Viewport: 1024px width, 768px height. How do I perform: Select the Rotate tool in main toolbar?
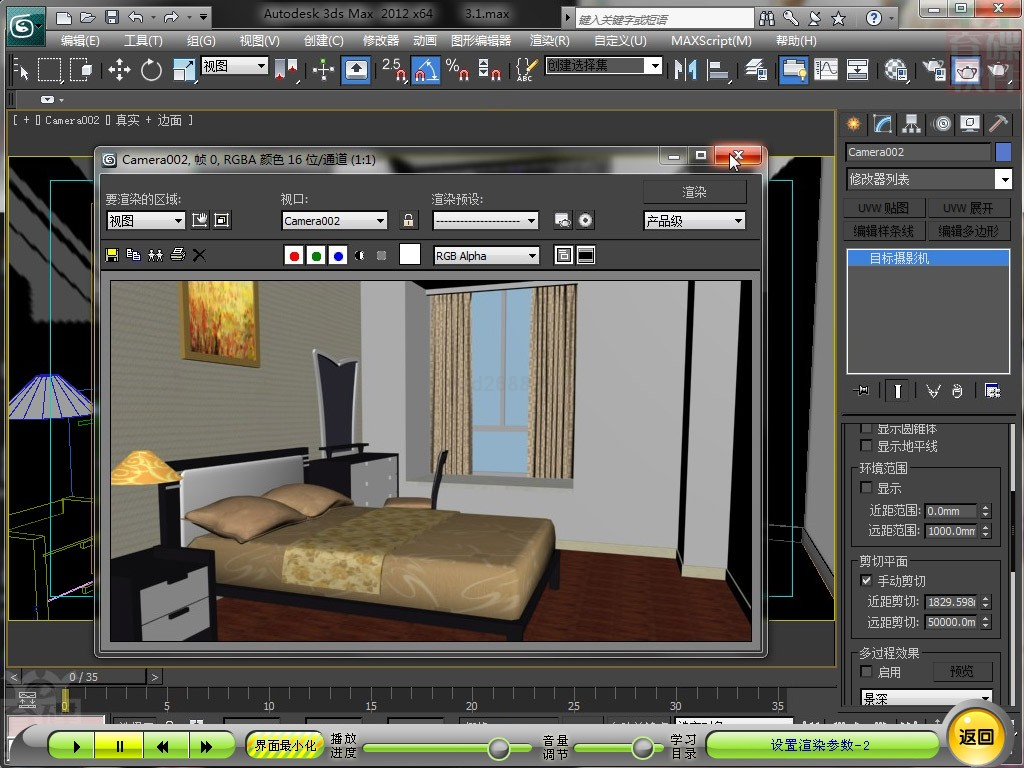[x=151, y=69]
